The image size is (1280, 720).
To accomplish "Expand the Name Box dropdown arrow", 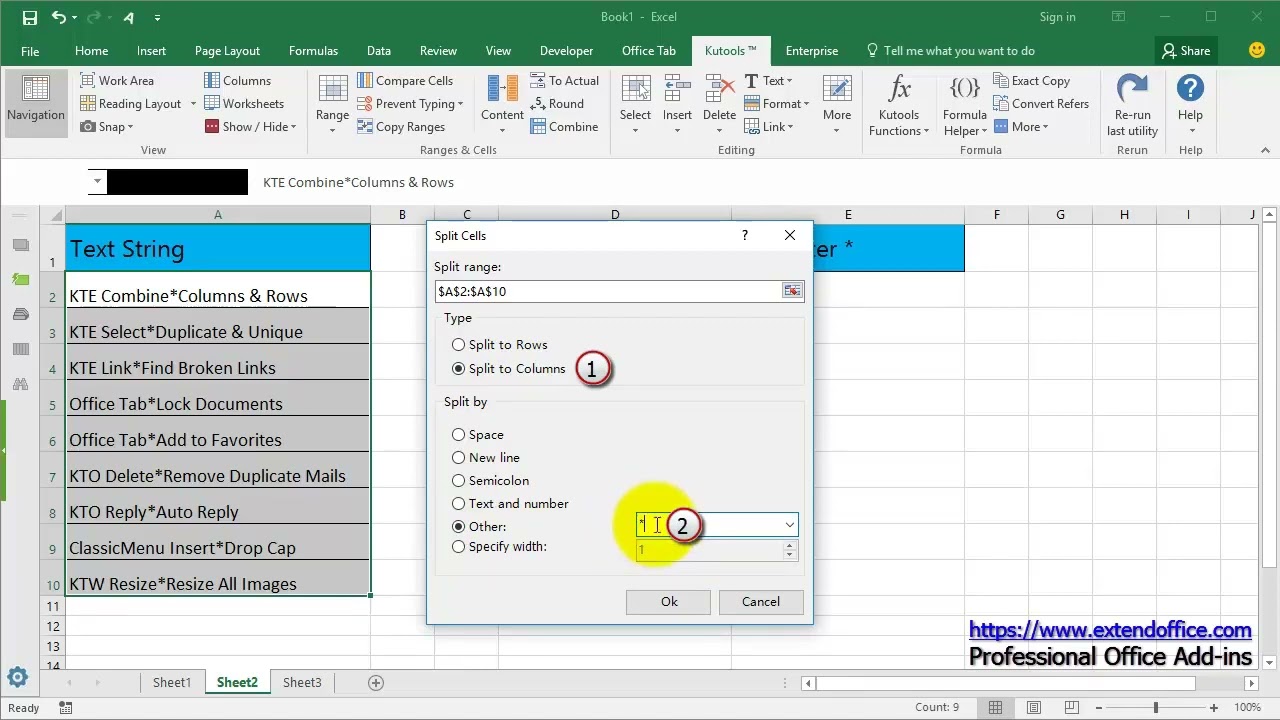I will pos(97,182).
